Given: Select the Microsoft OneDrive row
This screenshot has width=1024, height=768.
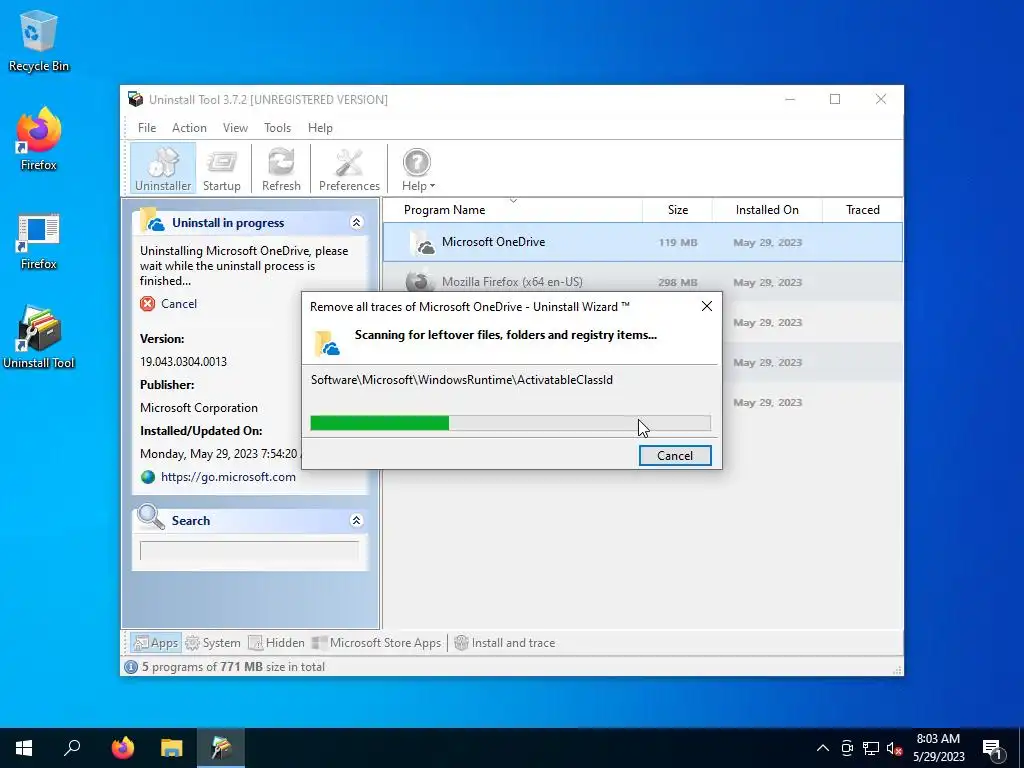Looking at the screenshot, I should point(643,242).
